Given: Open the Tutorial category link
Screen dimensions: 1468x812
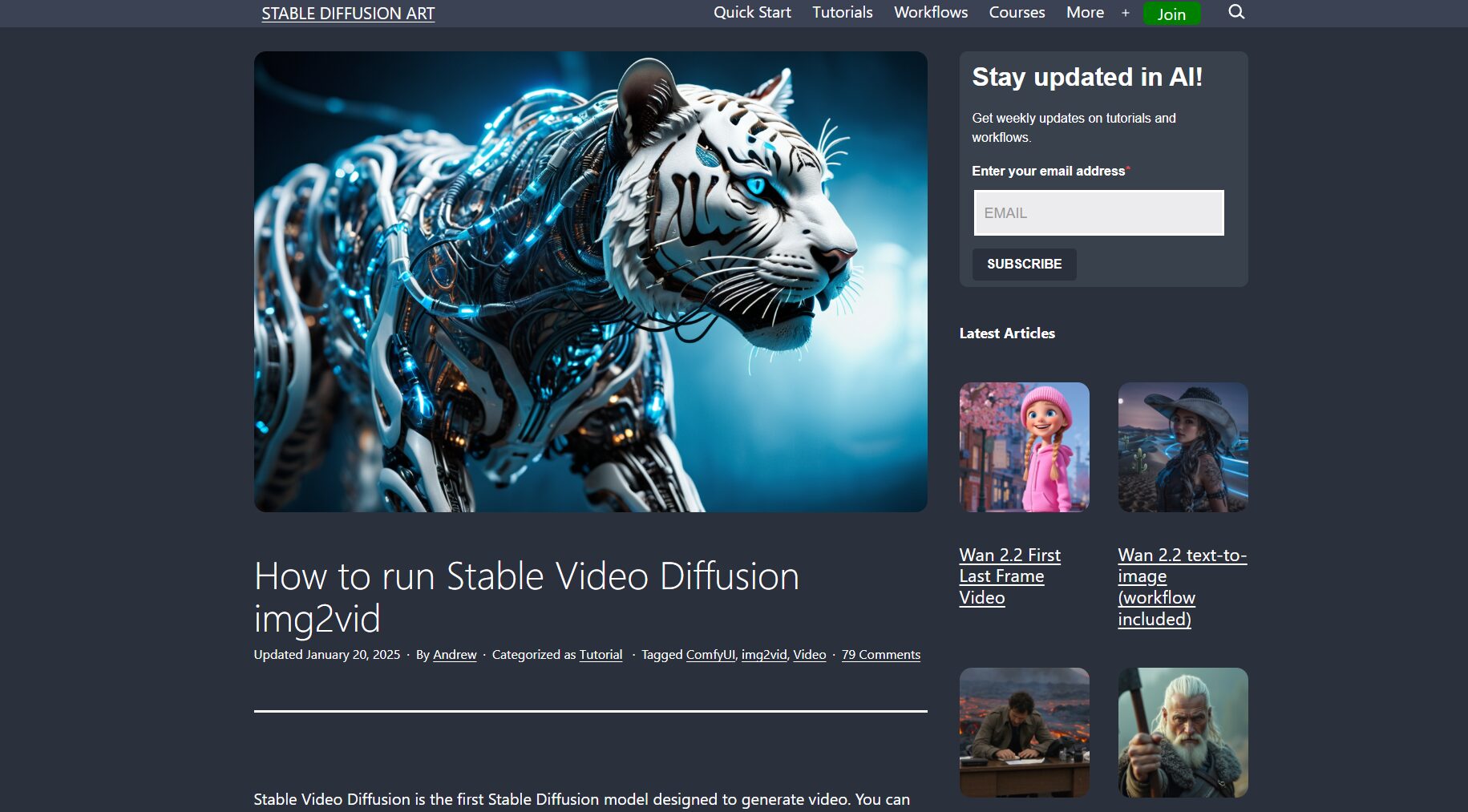Looking at the screenshot, I should point(601,655).
